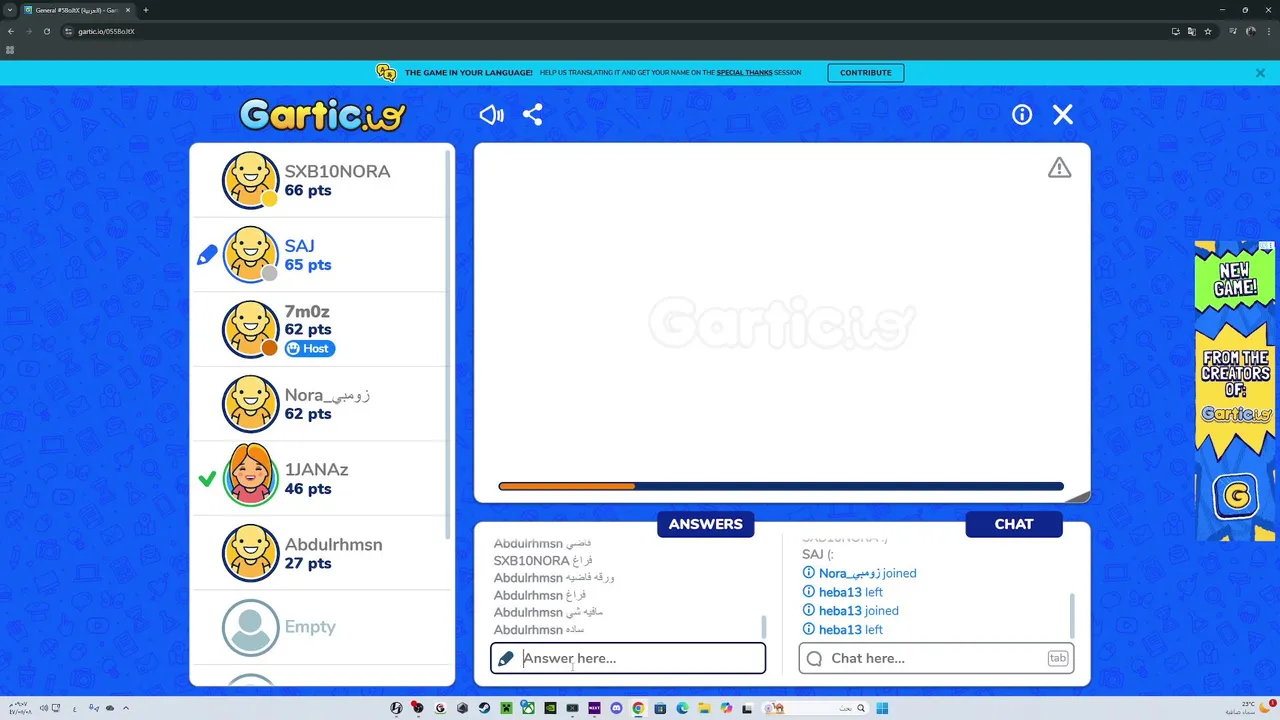The image size is (1280, 720).
Task: Click the blue pencil icon beside SAJ
Action: 207,255
